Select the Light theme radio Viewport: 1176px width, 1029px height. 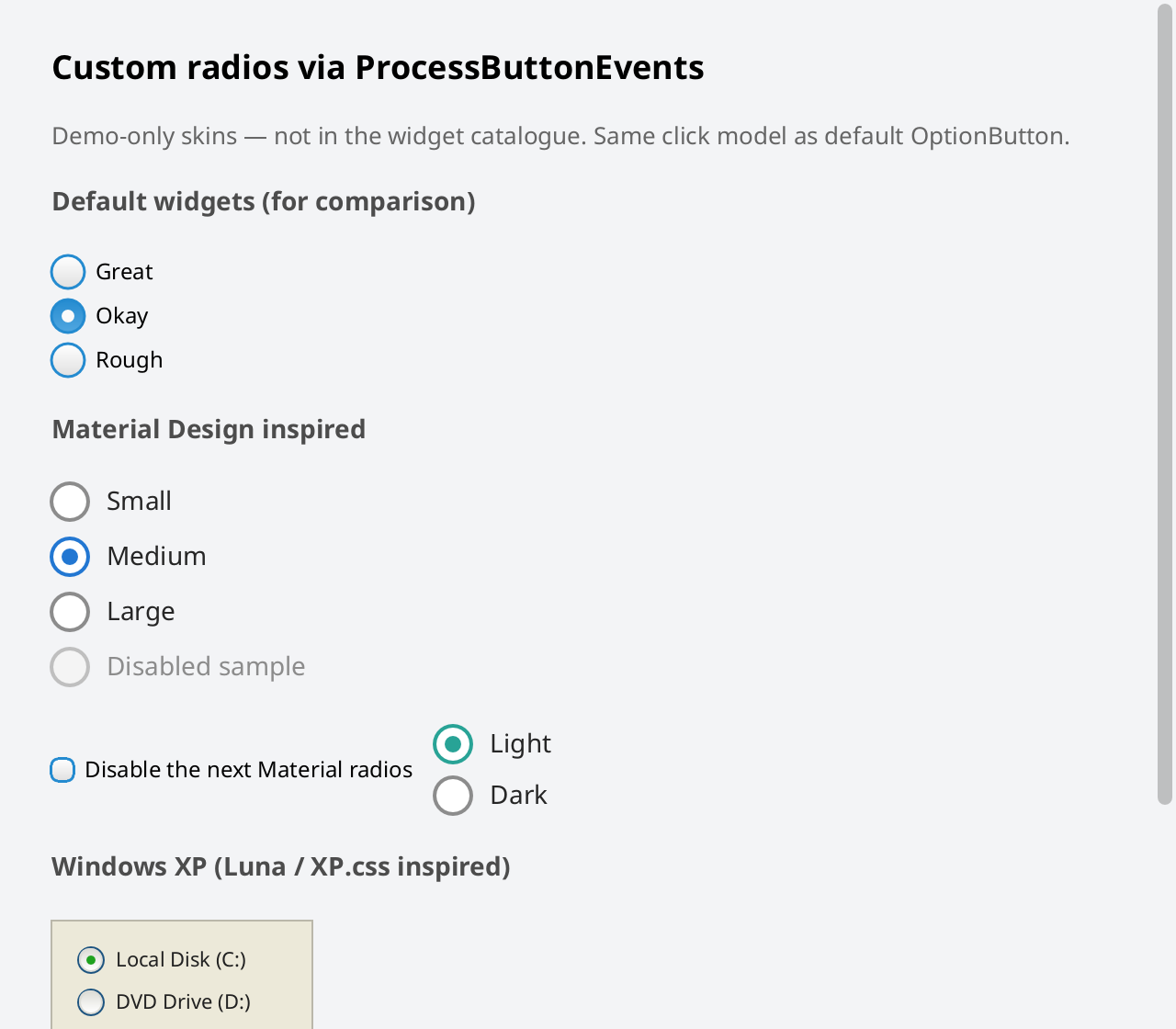tap(453, 744)
